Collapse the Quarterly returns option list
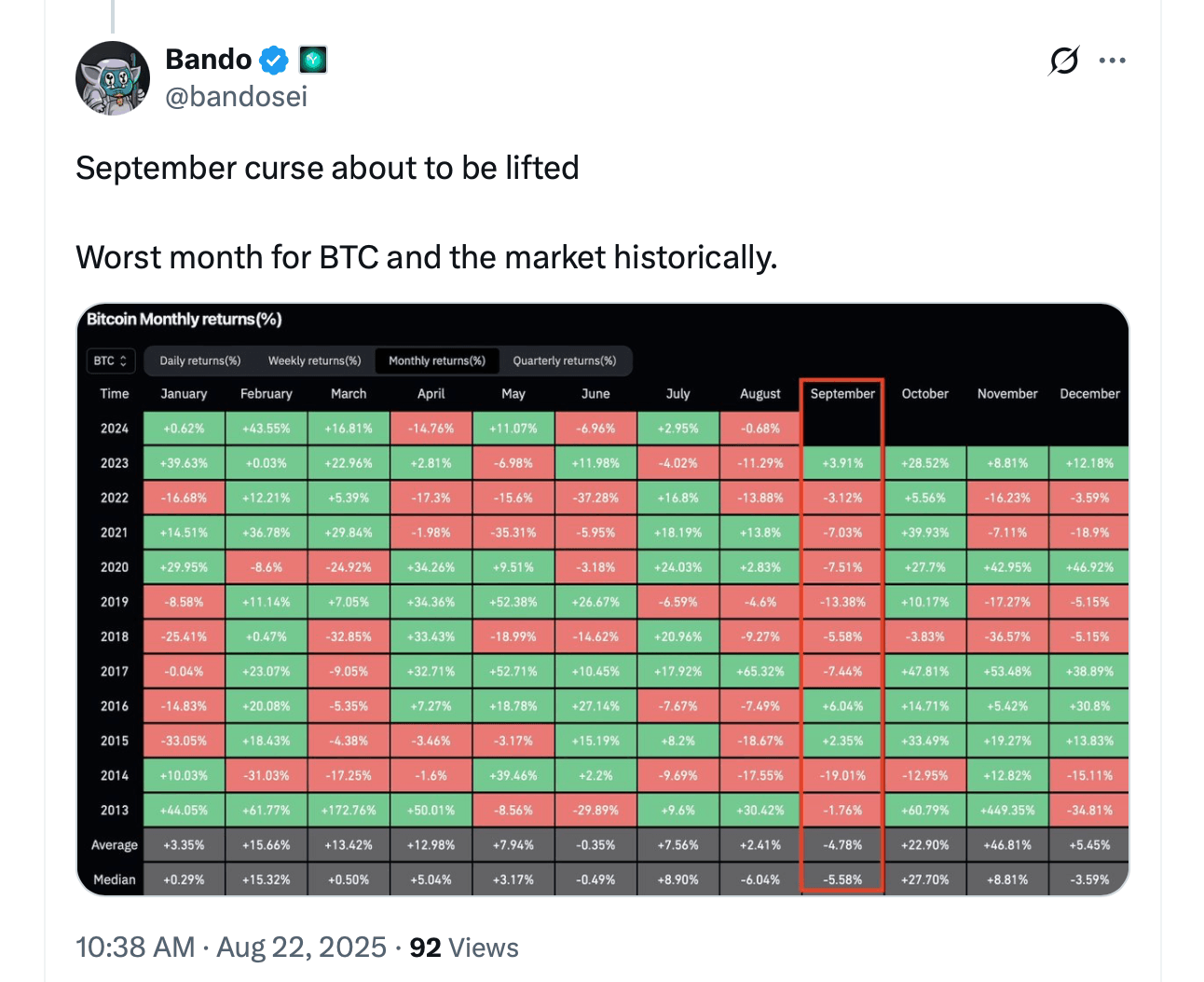1204x982 pixels. pyautogui.click(x=566, y=361)
